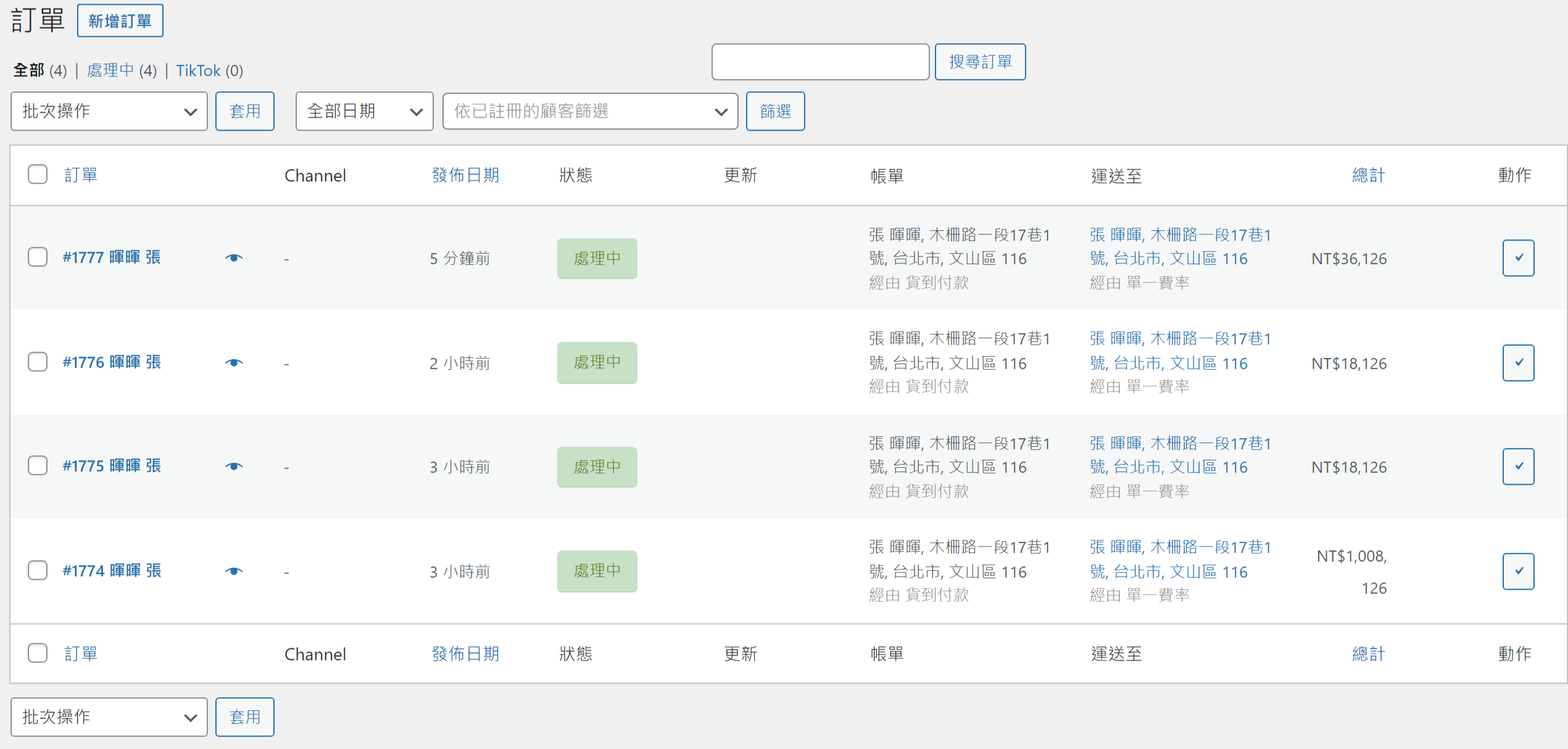Click the 新增訂單 add order button
This screenshot has width=1568, height=749.
tap(120, 21)
